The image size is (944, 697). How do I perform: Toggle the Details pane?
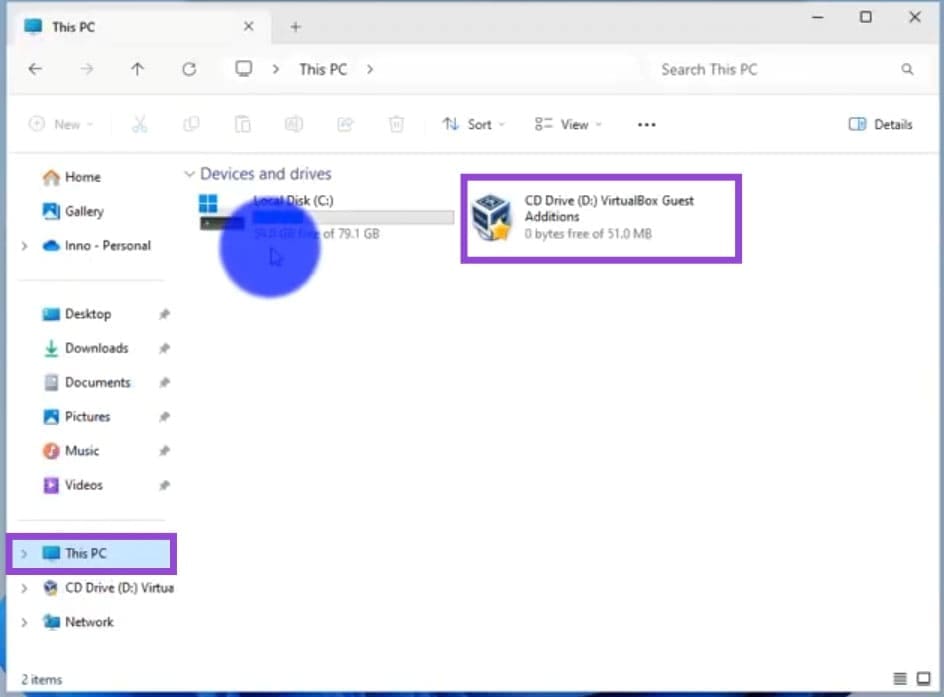[x=880, y=124]
